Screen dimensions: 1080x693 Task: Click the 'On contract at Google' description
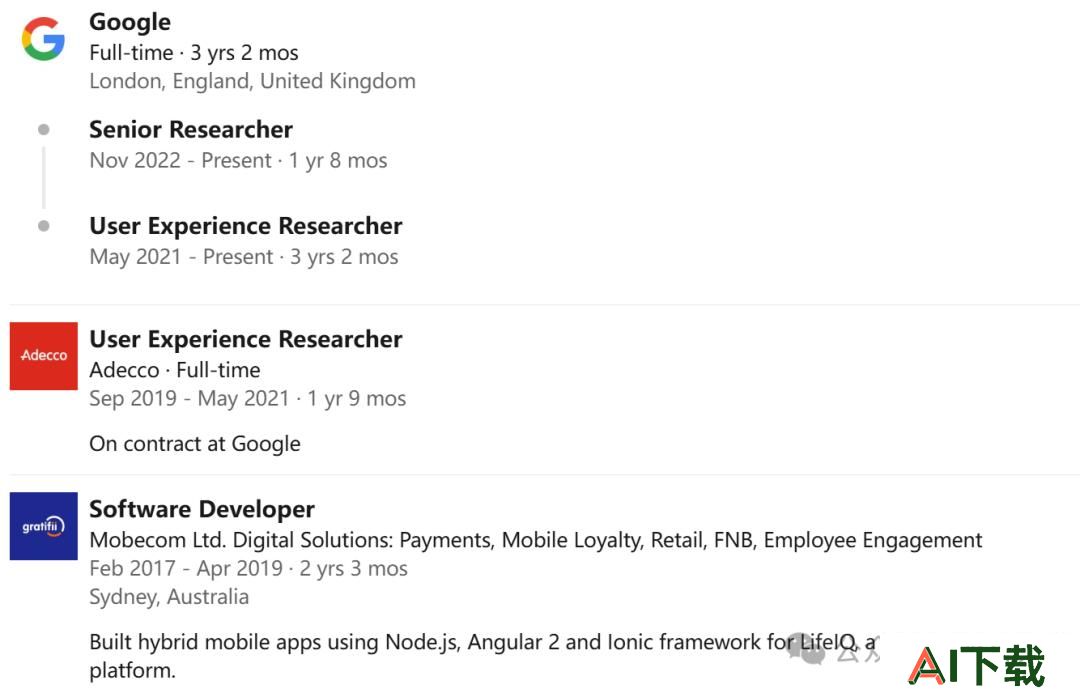click(x=195, y=444)
